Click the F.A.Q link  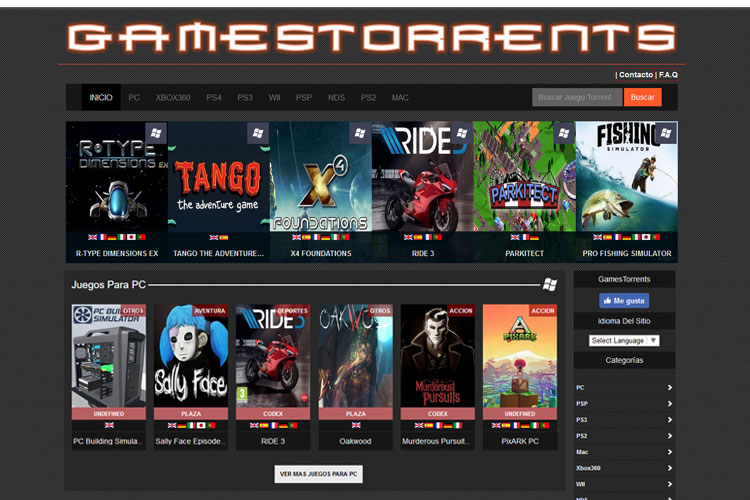click(668, 75)
